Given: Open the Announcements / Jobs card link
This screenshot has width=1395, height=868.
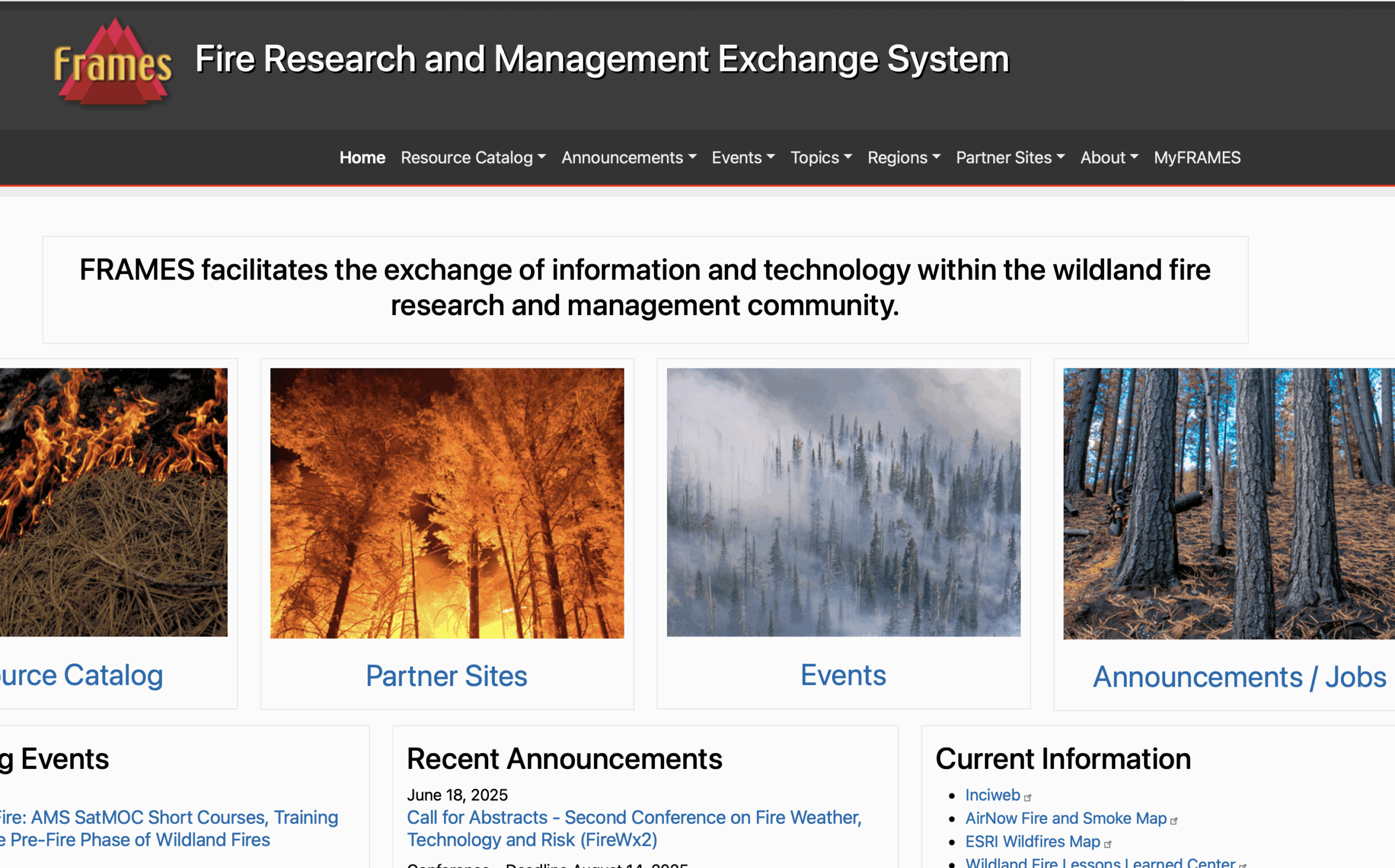Looking at the screenshot, I should (1239, 677).
